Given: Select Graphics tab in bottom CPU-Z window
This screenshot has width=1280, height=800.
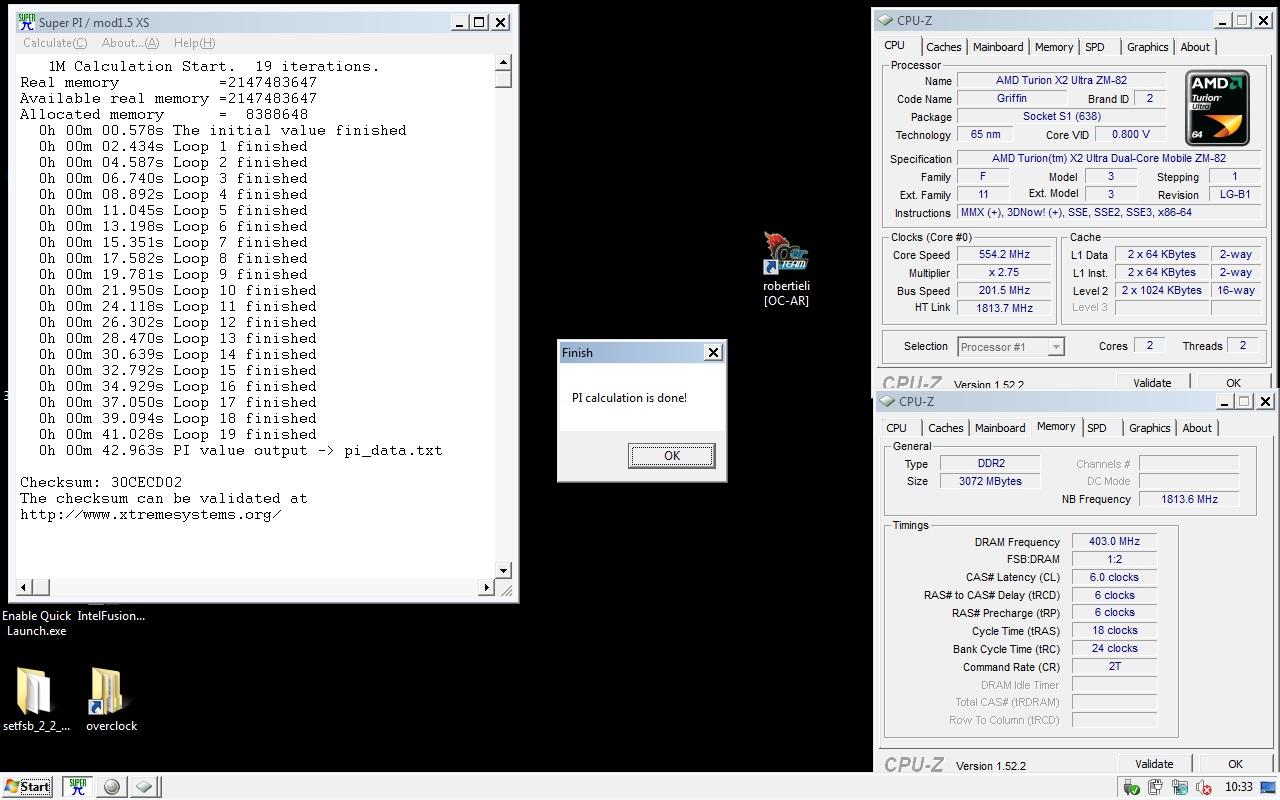Looking at the screenshot, I should (1149, 428).
